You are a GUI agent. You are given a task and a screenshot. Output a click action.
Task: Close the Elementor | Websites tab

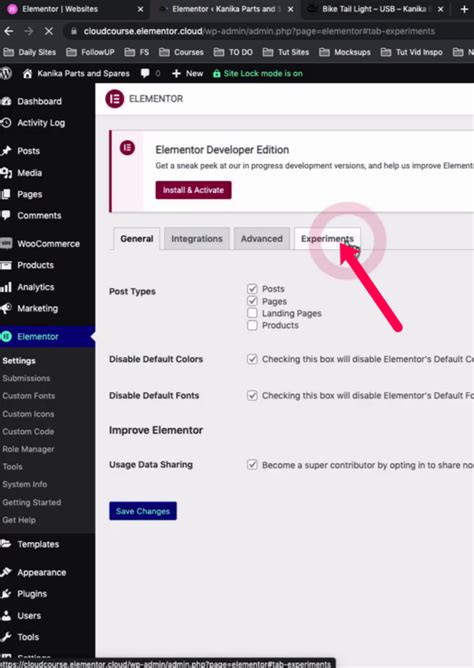tap(141, 9)
